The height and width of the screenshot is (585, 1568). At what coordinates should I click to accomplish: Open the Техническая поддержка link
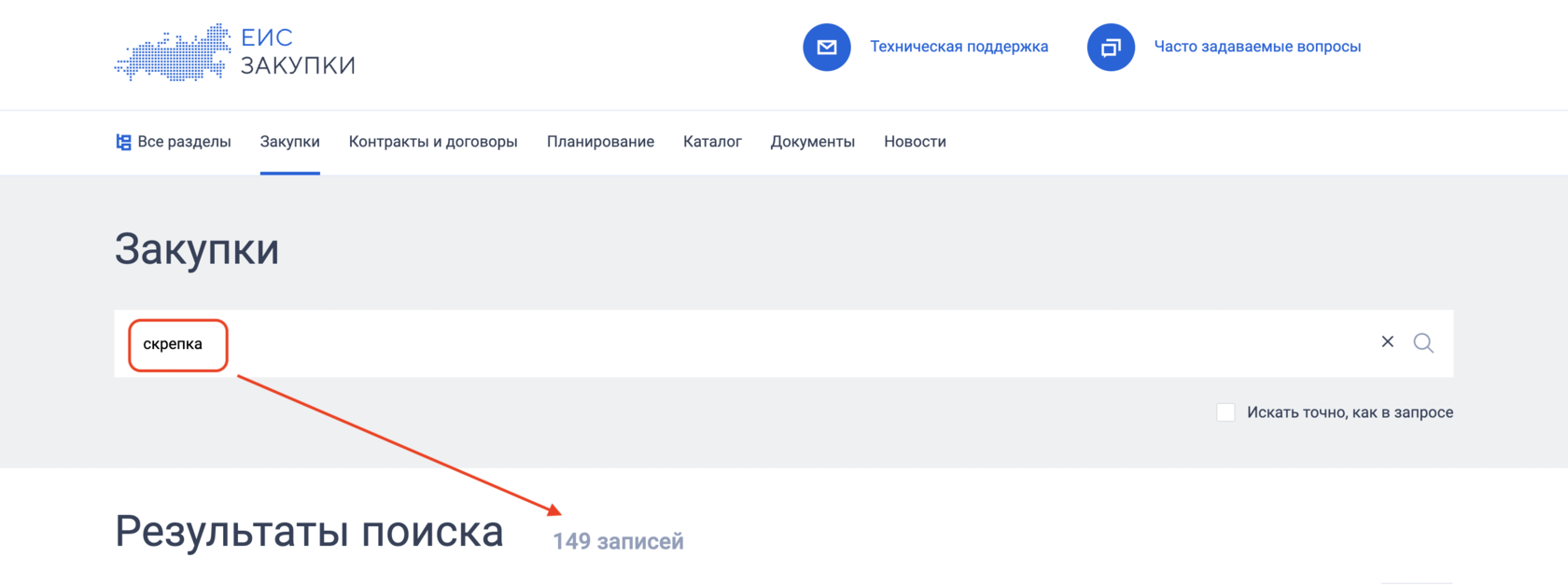pos(959,47)
